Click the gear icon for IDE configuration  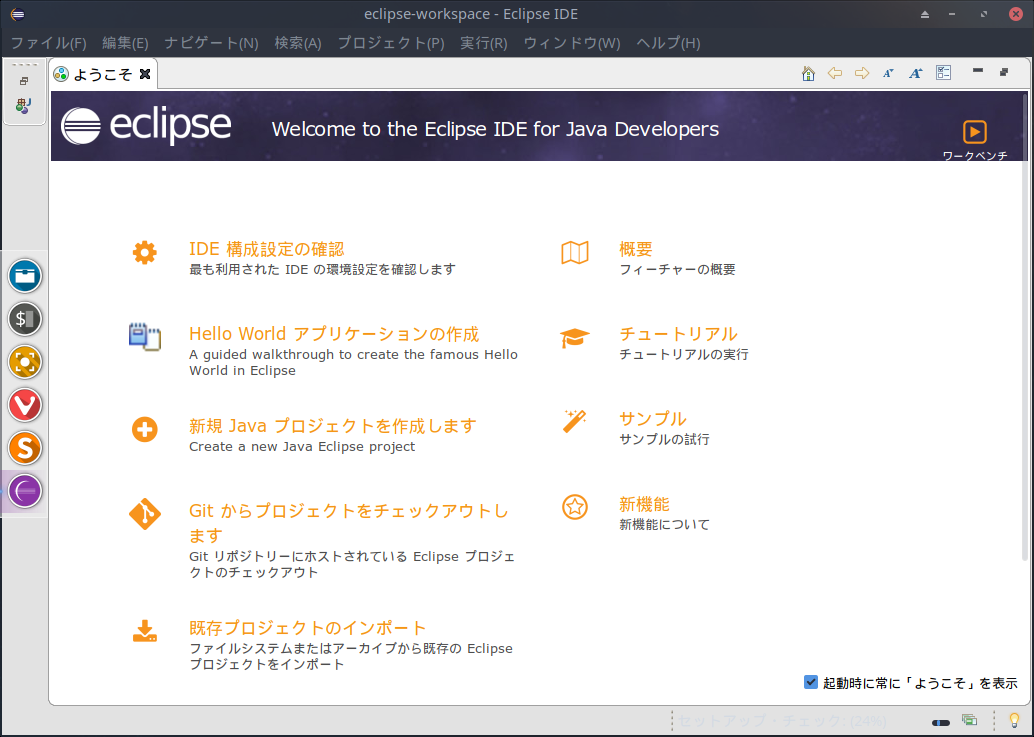coord(144,252)
